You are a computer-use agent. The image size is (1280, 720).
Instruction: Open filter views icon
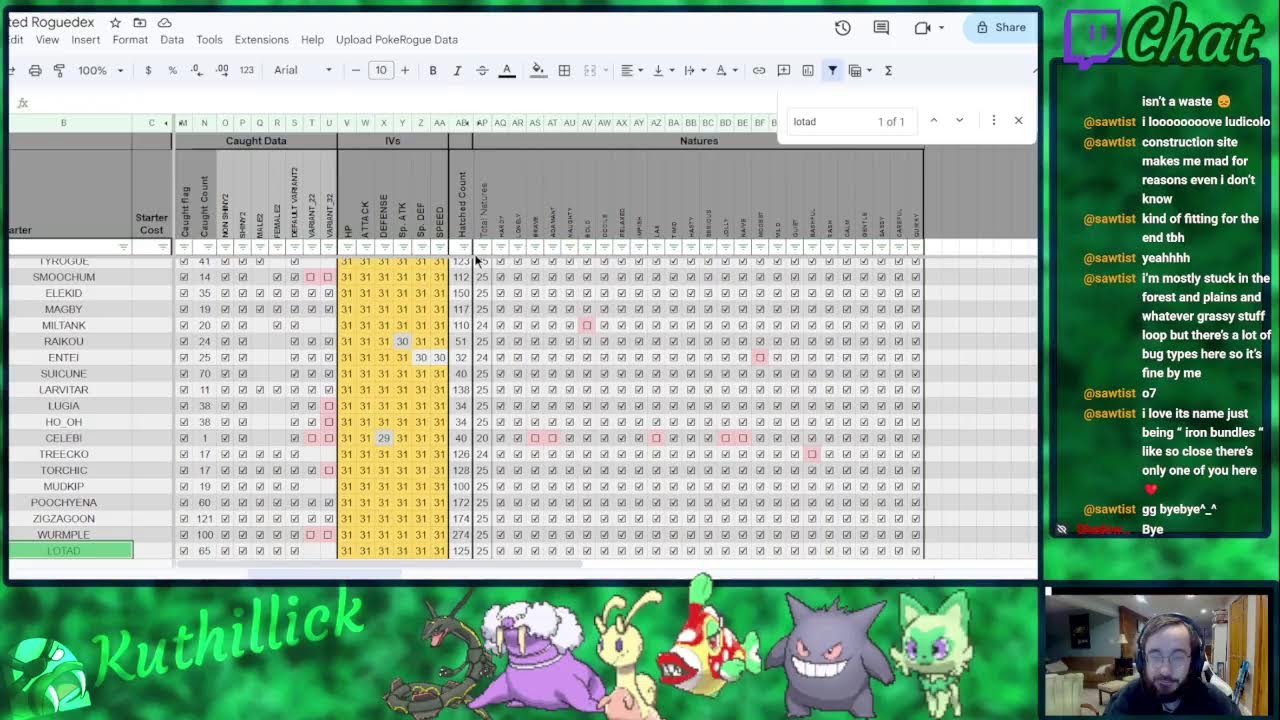855,70
